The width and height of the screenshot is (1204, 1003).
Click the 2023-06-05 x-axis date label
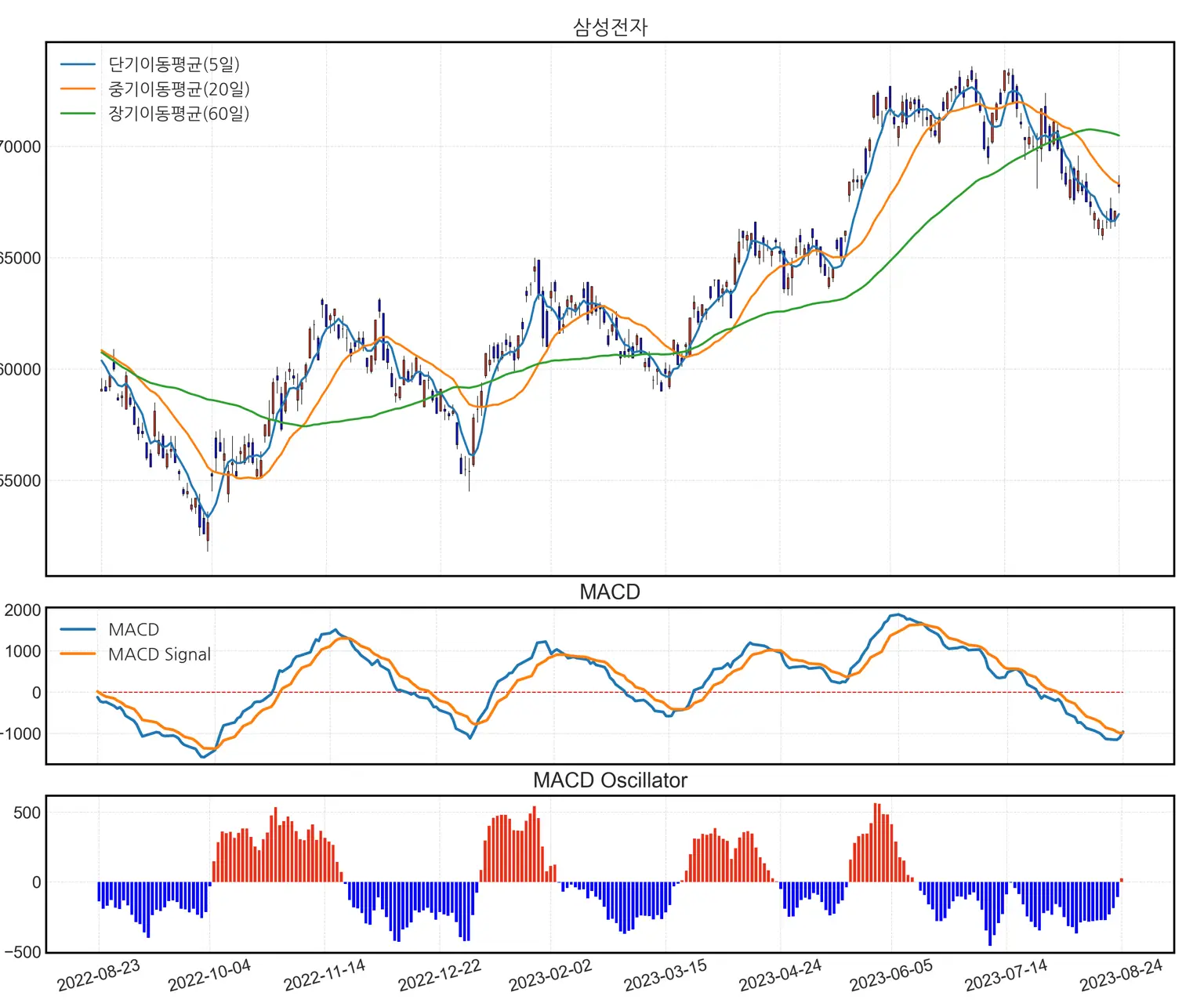(891, 976)
